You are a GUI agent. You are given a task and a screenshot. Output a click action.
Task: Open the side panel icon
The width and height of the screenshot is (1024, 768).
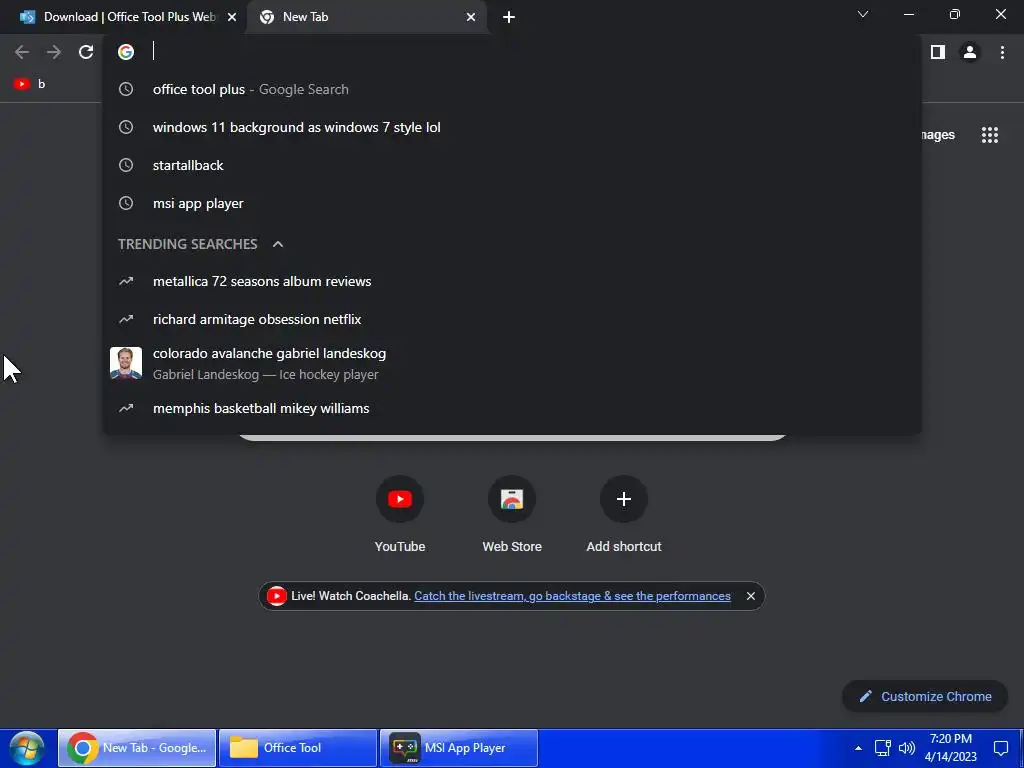click(938, 52)
